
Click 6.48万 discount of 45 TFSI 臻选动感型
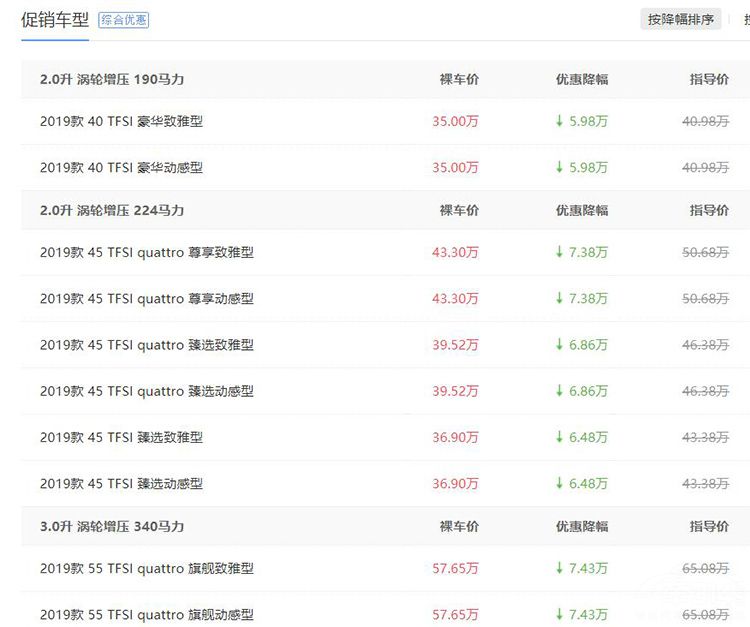click(x=582, y=484)
